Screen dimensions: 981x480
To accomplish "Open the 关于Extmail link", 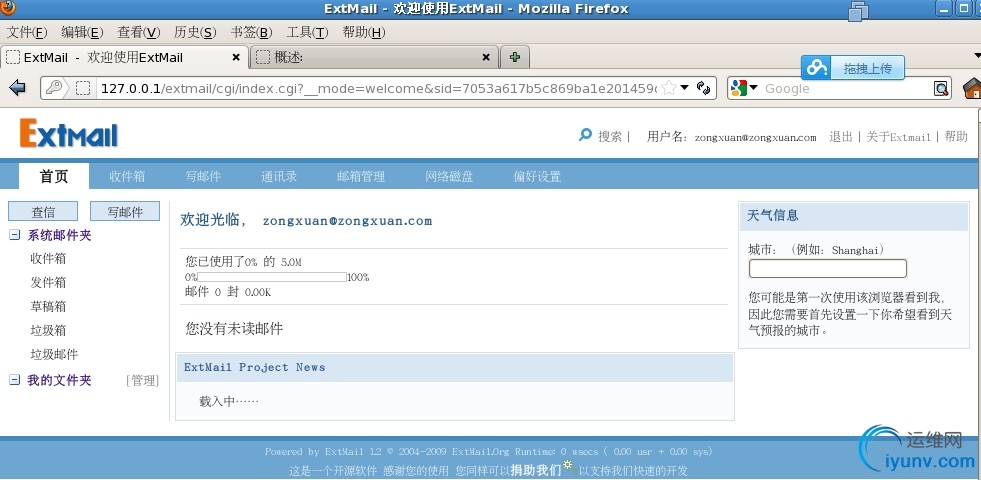I will click(x=898, y=136).
